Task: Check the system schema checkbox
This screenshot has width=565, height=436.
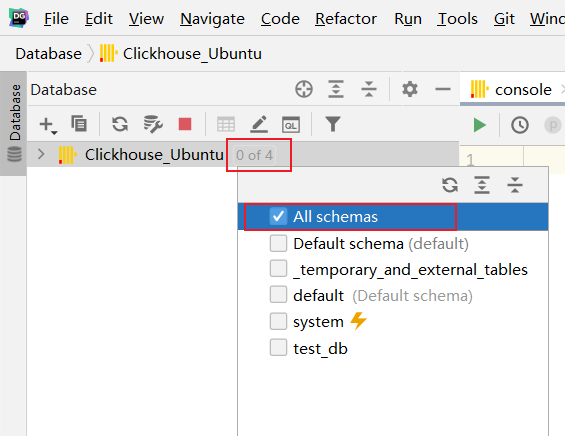Action: click(x=278, y=321)
